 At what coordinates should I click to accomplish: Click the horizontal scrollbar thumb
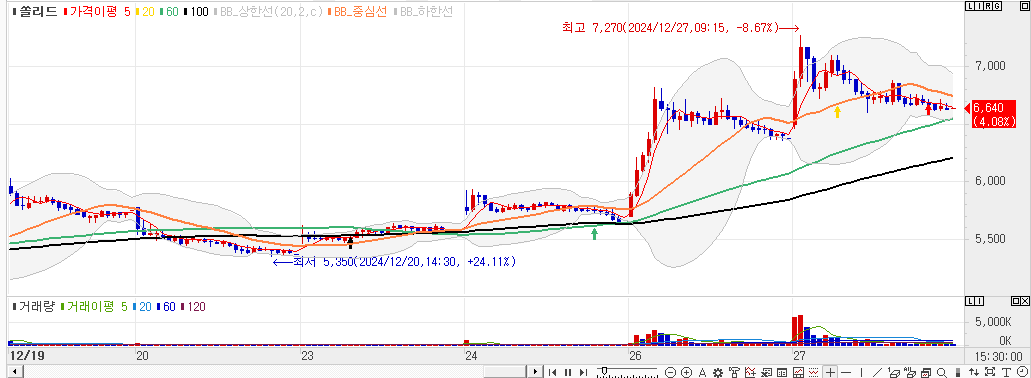[505, 372]
